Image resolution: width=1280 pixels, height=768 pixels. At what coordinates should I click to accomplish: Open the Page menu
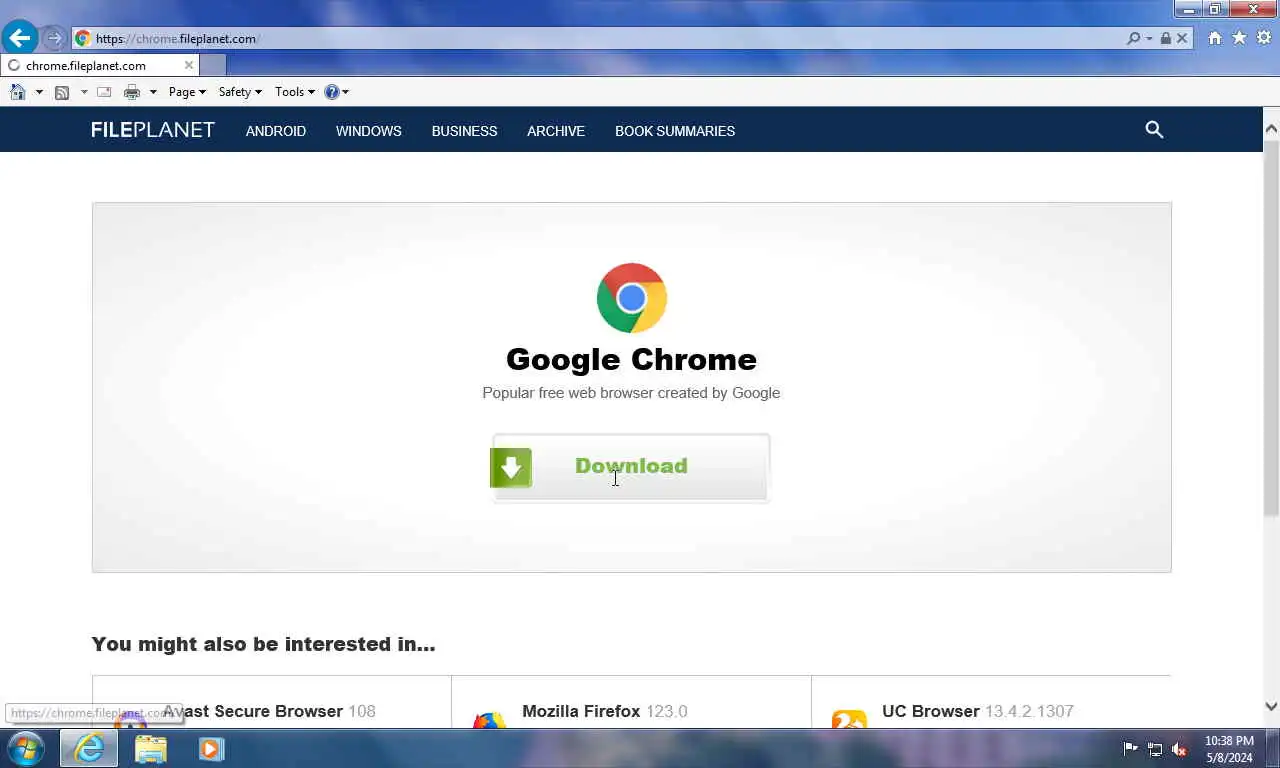[x=187, y=92]
